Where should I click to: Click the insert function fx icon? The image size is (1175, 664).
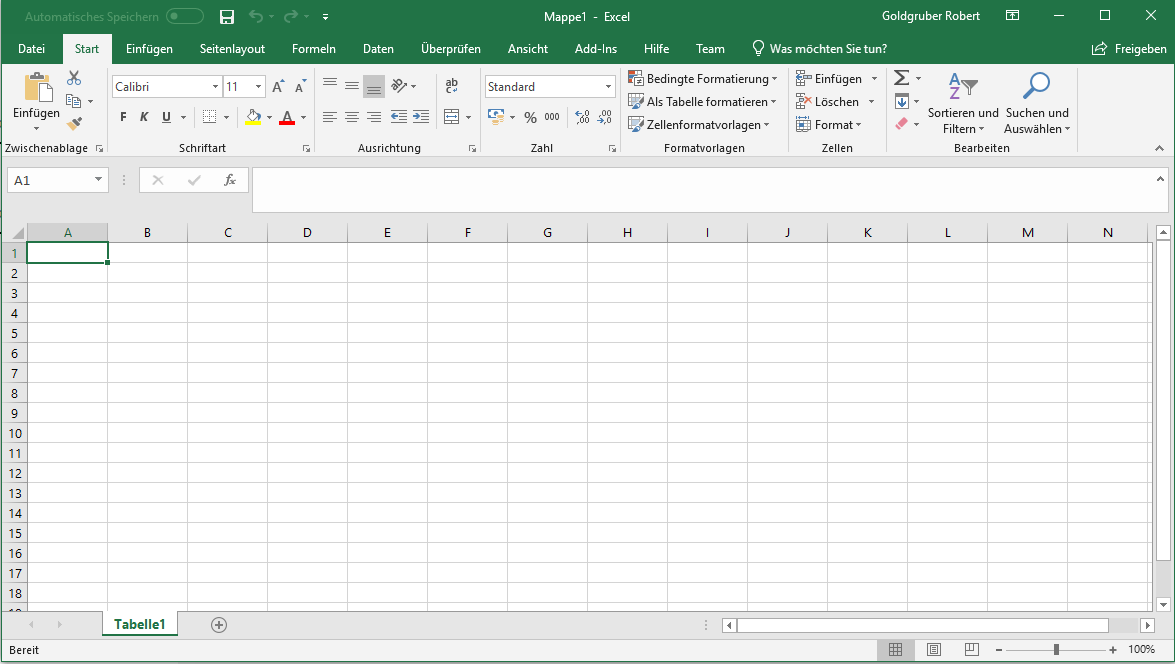pos(229,180)
